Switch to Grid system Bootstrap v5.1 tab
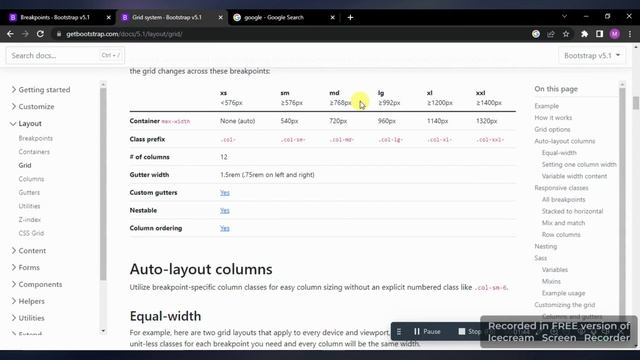Image resolution: width=640 pixels, height=360 pixels. click(167, 18)
